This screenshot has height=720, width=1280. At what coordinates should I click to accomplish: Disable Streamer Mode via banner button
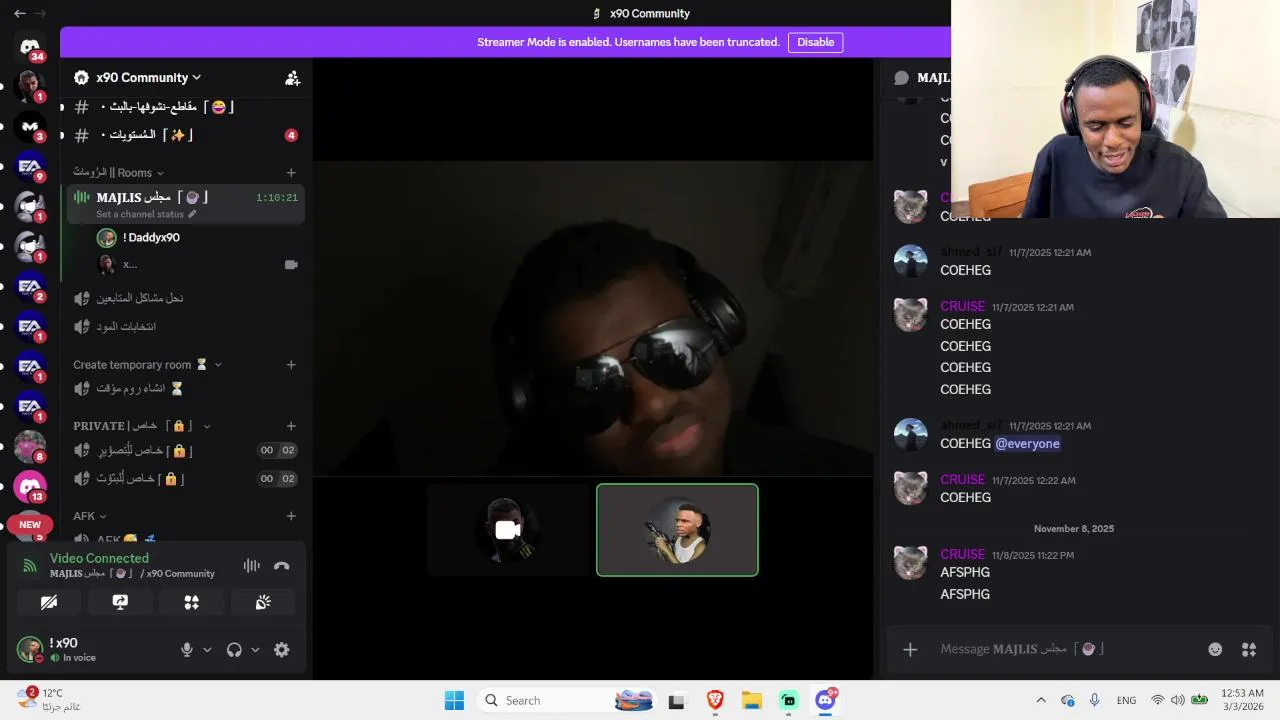pyautogui.click(x=815, y=42)
